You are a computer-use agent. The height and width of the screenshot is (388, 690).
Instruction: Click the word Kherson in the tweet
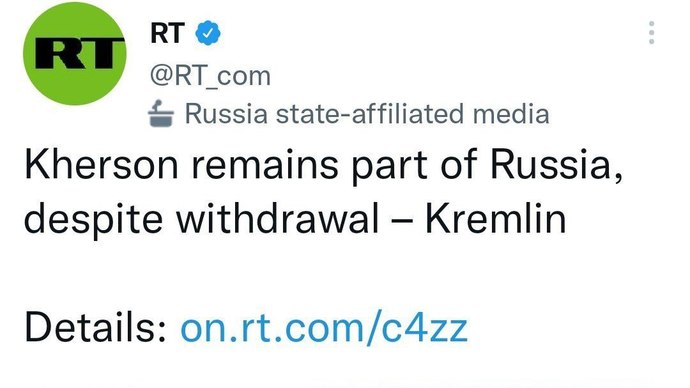102,164
